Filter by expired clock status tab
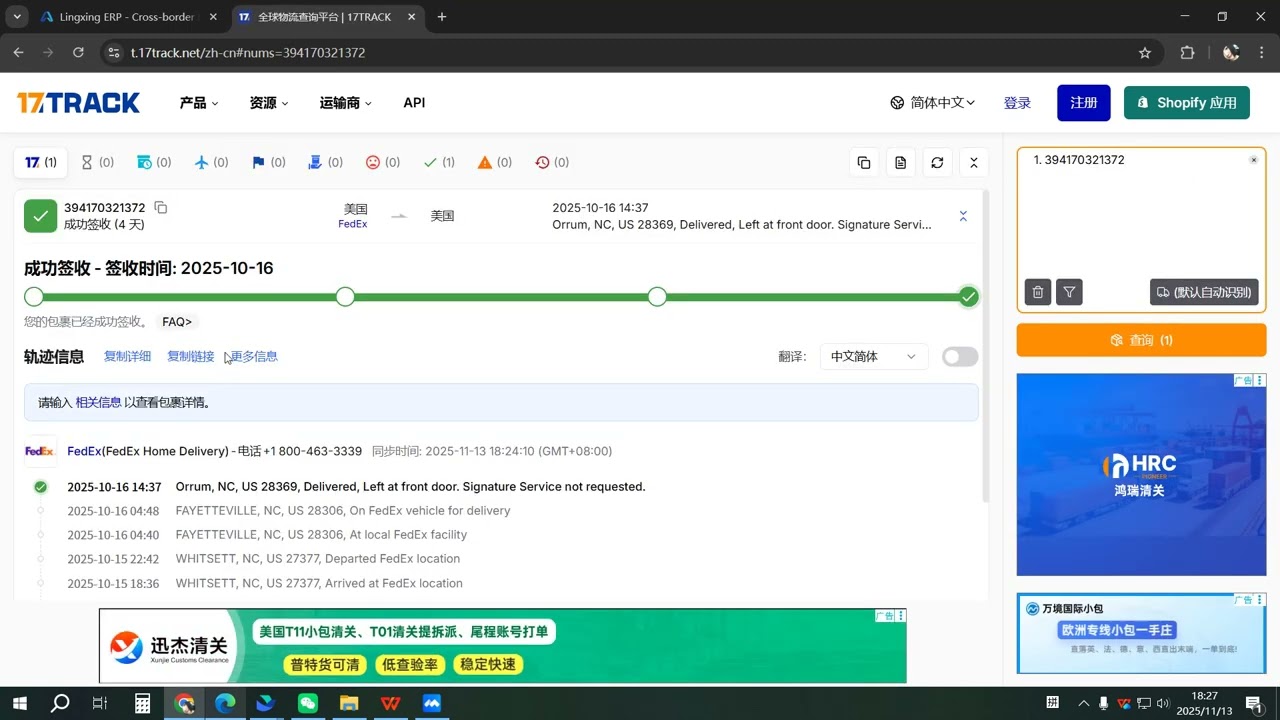 552,162
